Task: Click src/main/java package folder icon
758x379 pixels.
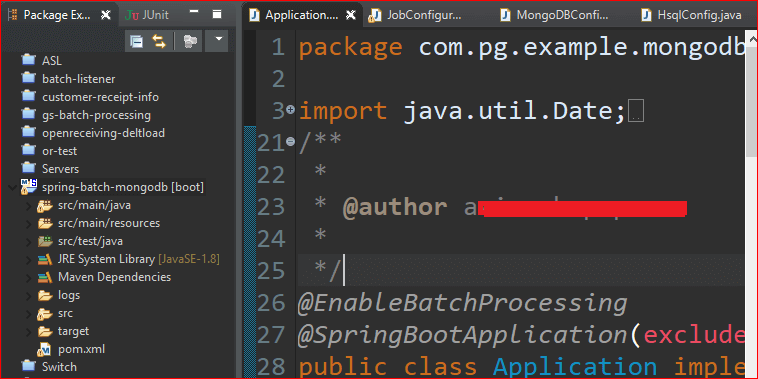Action: [x=45, y=205]
